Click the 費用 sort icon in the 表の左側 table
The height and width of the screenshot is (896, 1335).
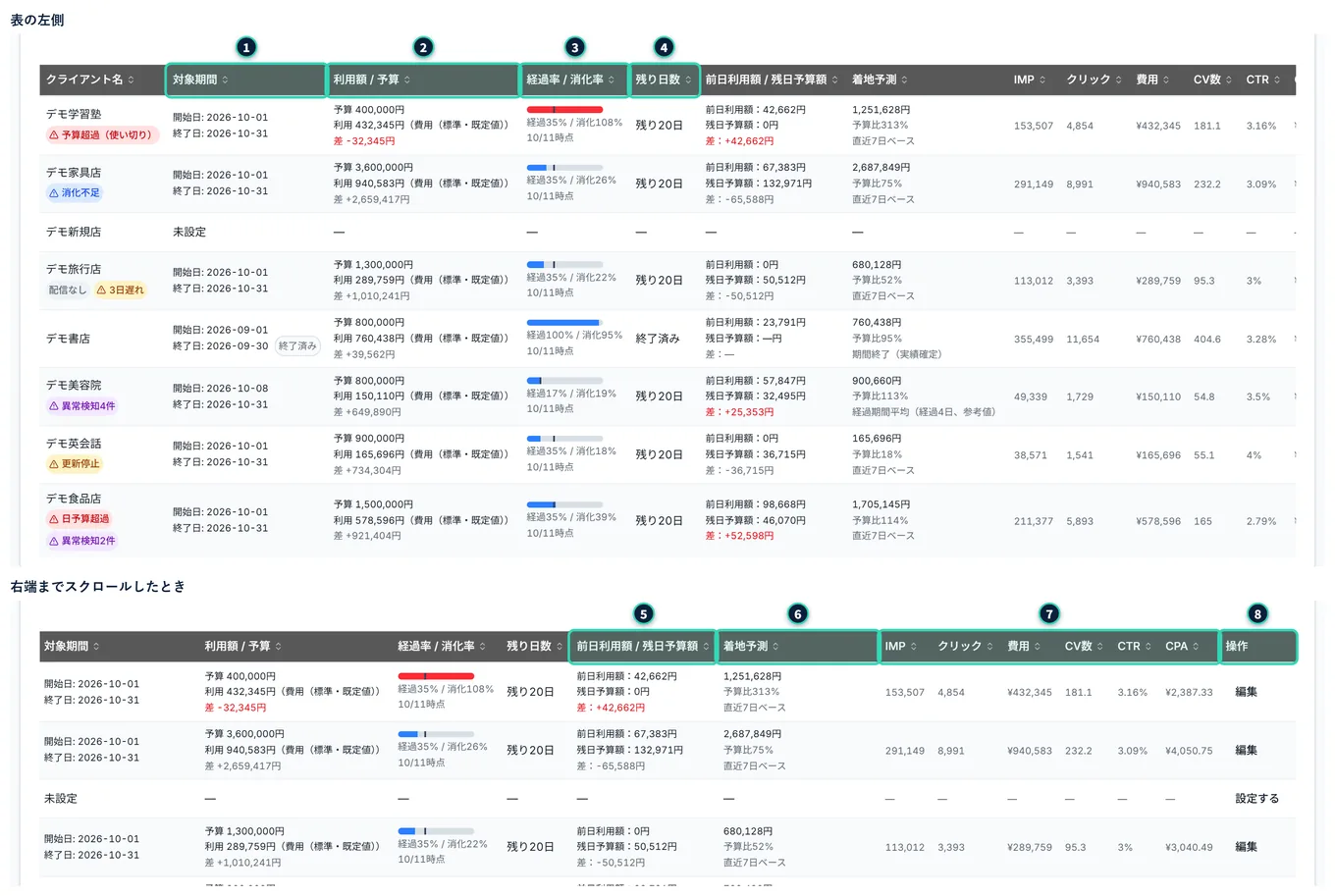[1166, 79]
